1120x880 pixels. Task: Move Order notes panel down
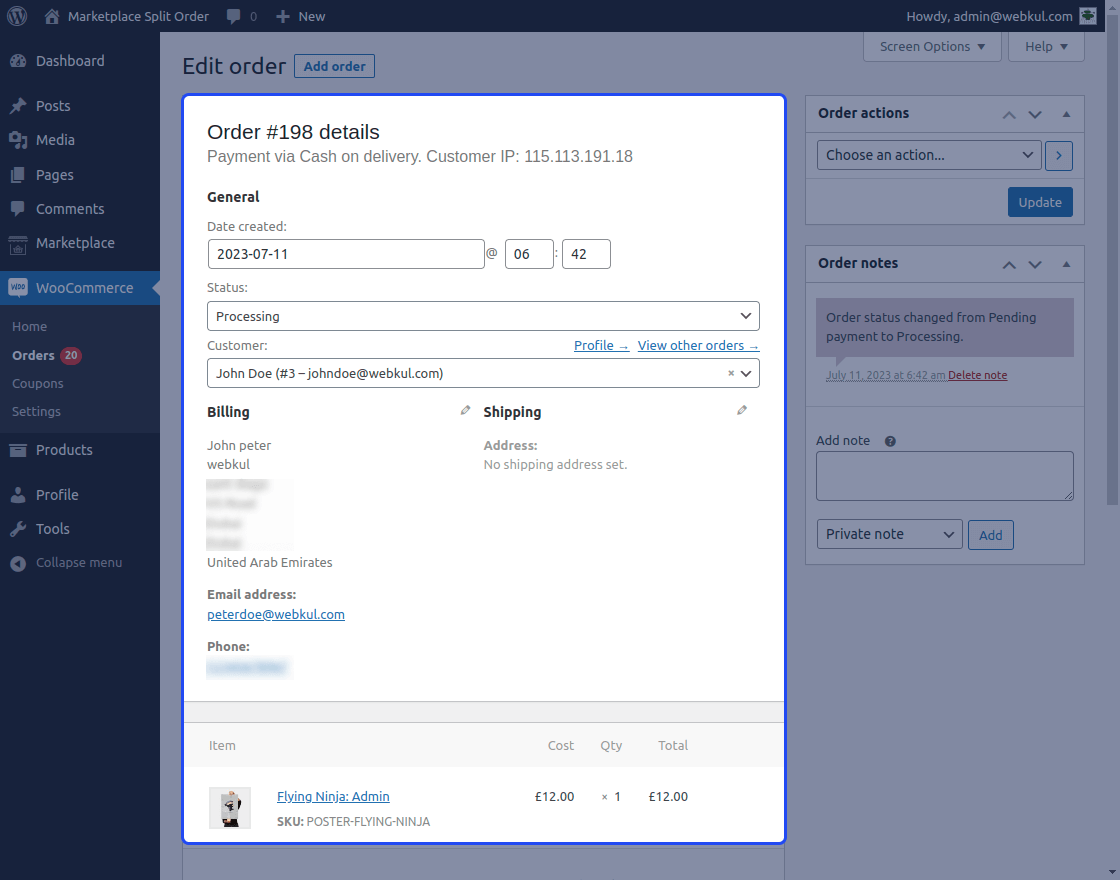tap(1034, 264)
